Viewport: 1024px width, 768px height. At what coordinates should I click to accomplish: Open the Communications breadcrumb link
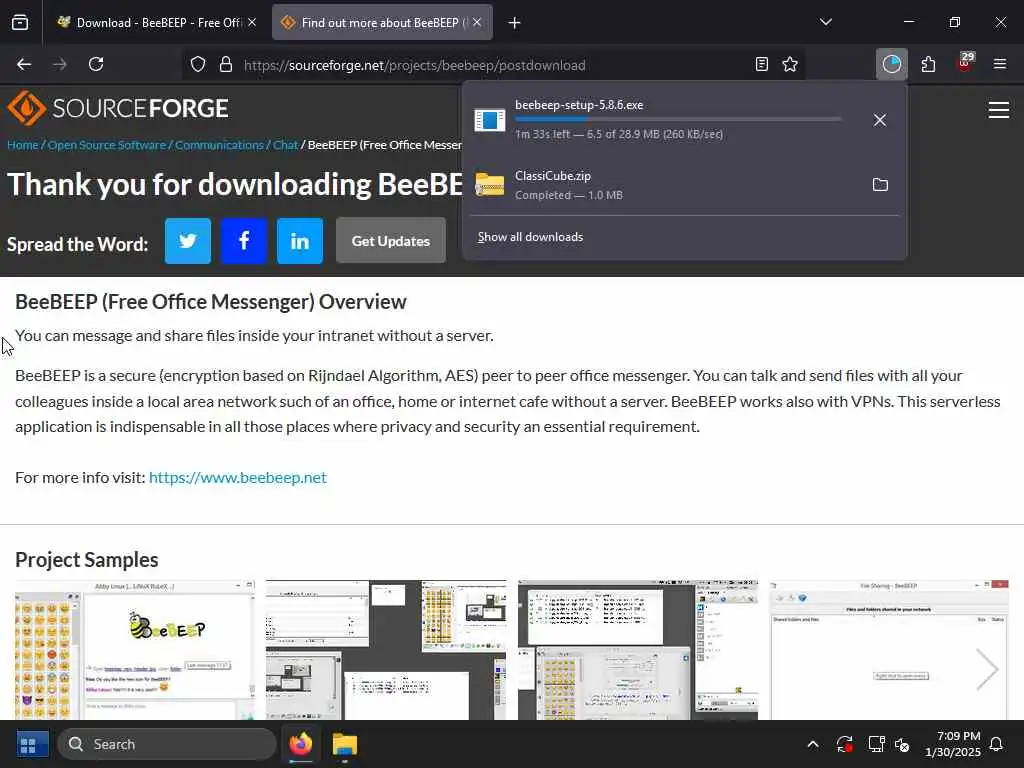point(219,145)
